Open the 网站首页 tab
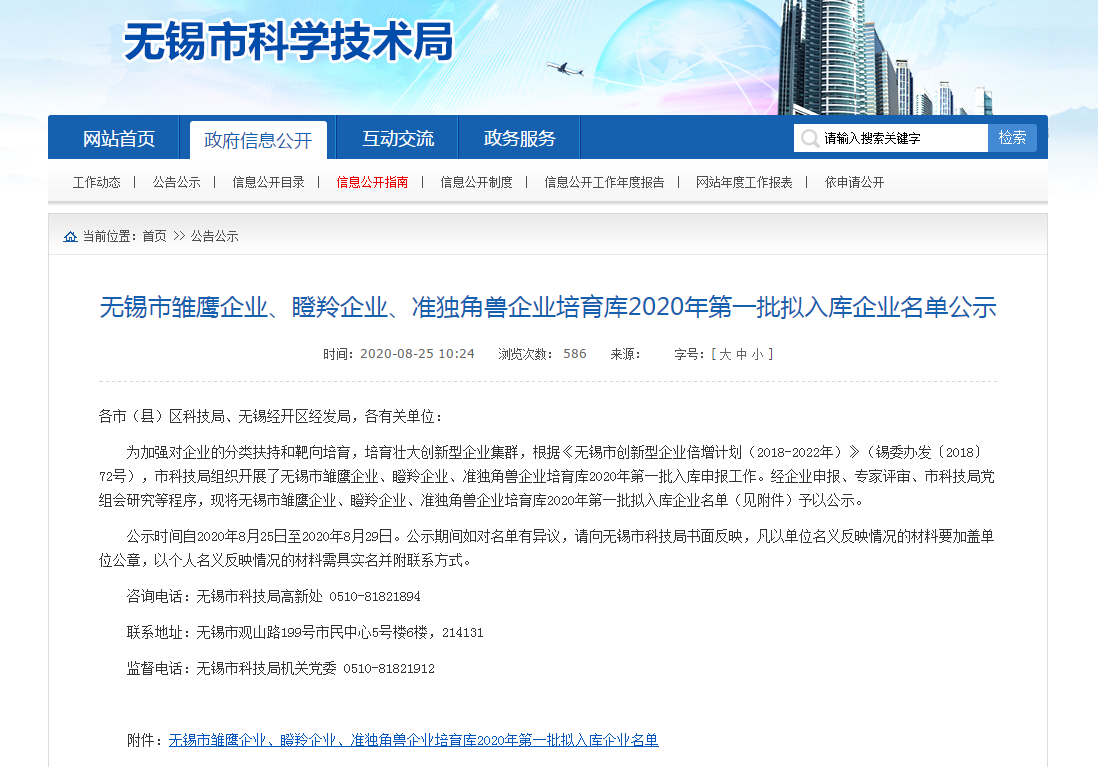Image resolution: width=1098 pixels, height=767 pixels. tap(119, 139)
